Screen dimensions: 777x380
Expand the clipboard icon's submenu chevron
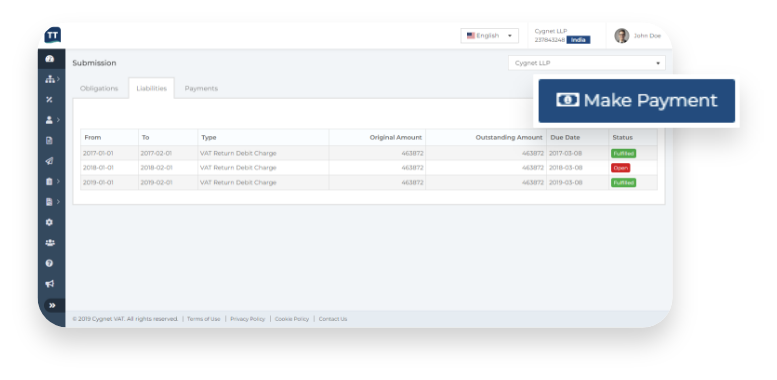58,181
